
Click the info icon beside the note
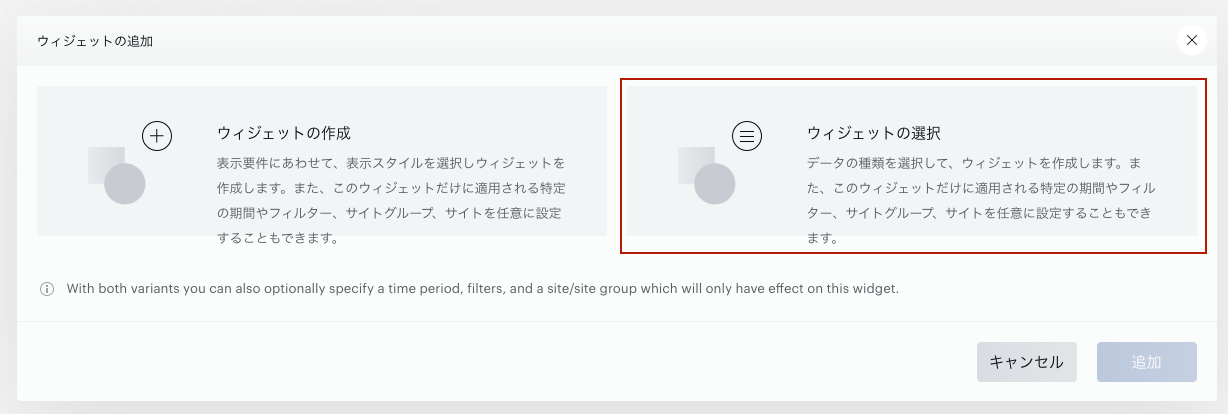coord(47,289)
